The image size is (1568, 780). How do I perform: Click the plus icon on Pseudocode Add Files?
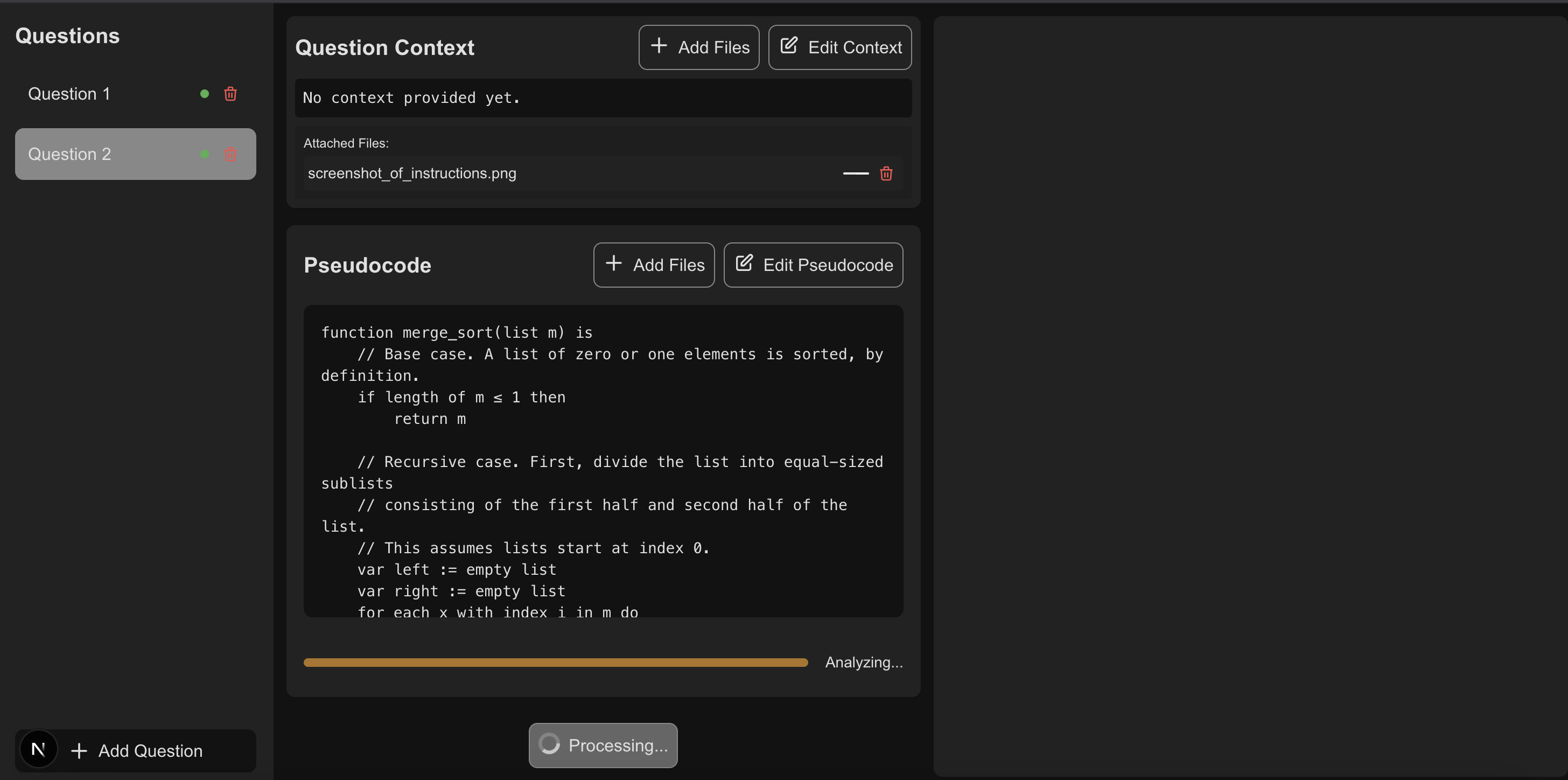coord(613,263)
